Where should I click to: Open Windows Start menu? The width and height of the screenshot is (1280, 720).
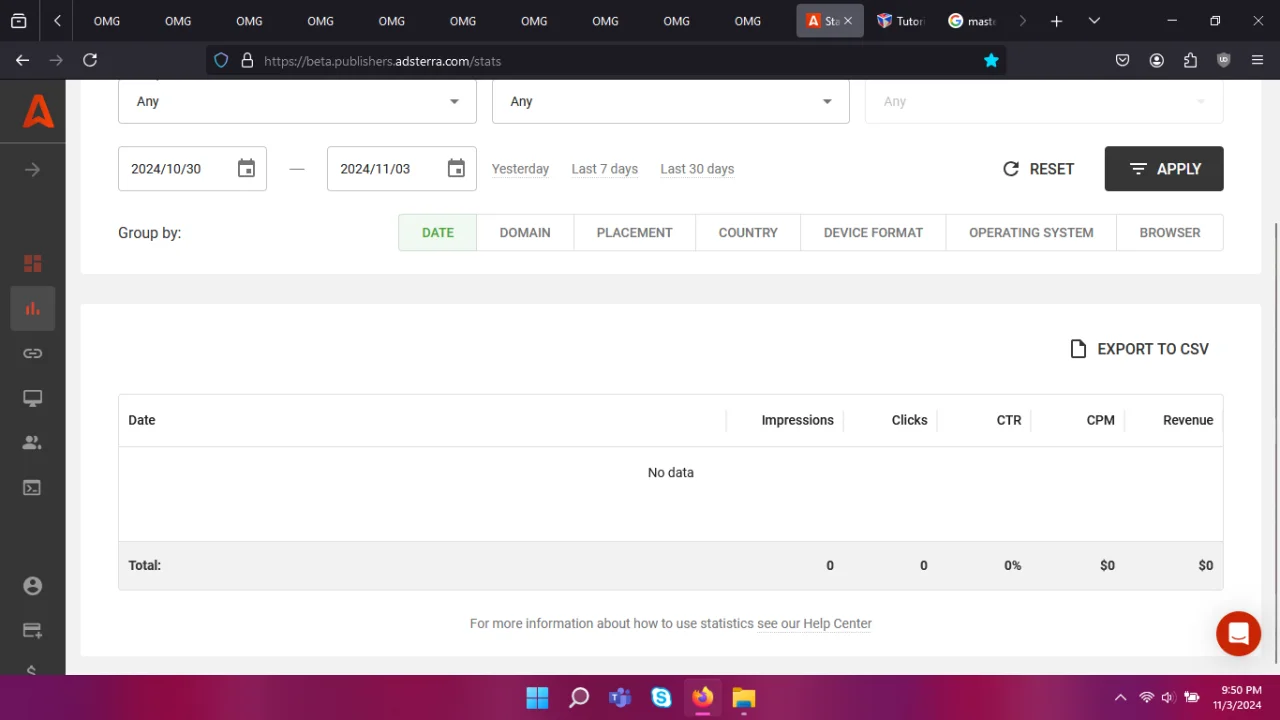[x=537, y=697]
